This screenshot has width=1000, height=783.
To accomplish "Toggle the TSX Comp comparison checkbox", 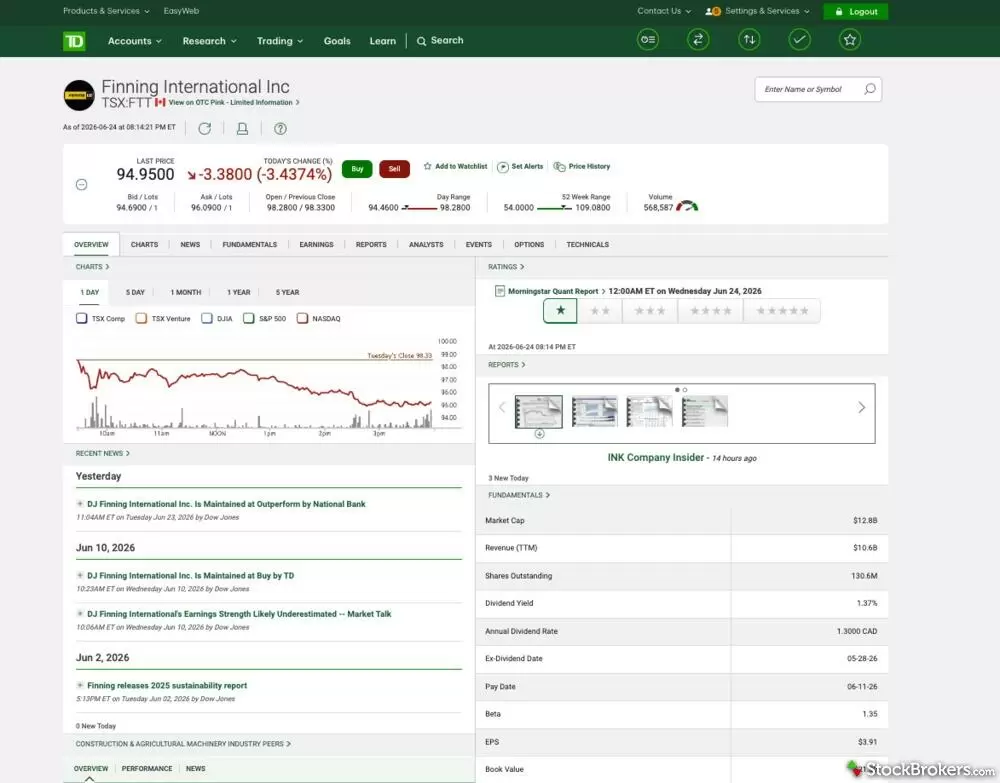I will point(82,318).
